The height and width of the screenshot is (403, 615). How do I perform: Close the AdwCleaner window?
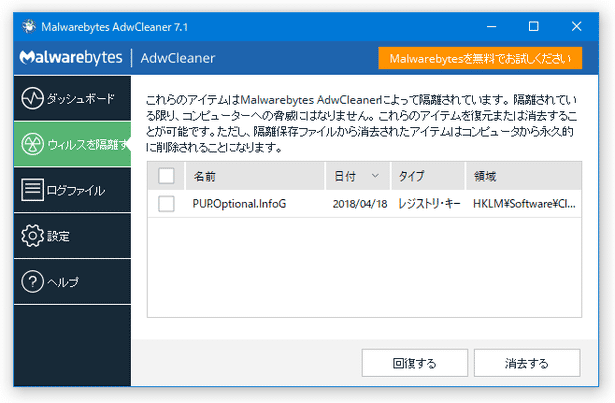point(576,27)
